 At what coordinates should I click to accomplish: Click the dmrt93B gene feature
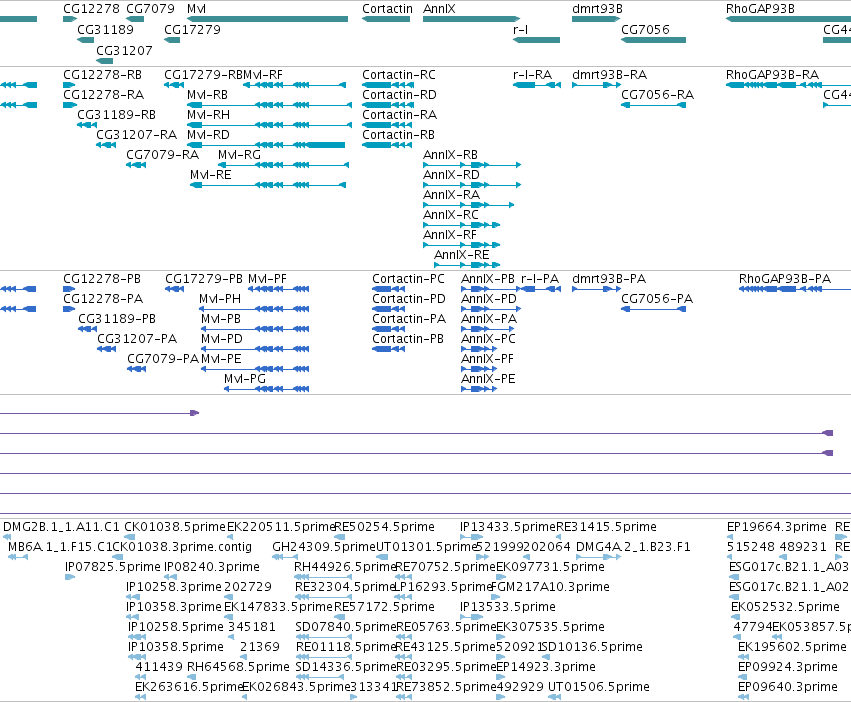click(596, 19)
